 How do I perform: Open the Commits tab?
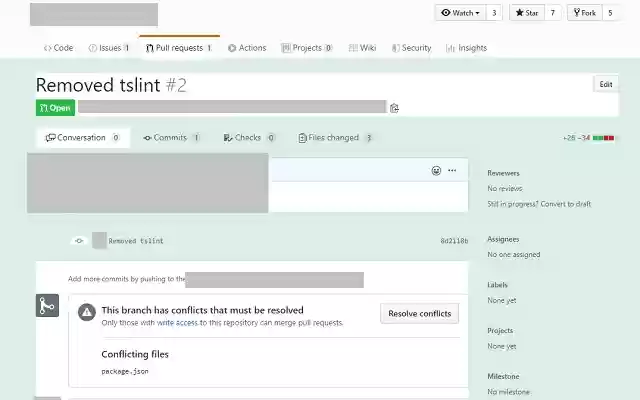[171, 138]
